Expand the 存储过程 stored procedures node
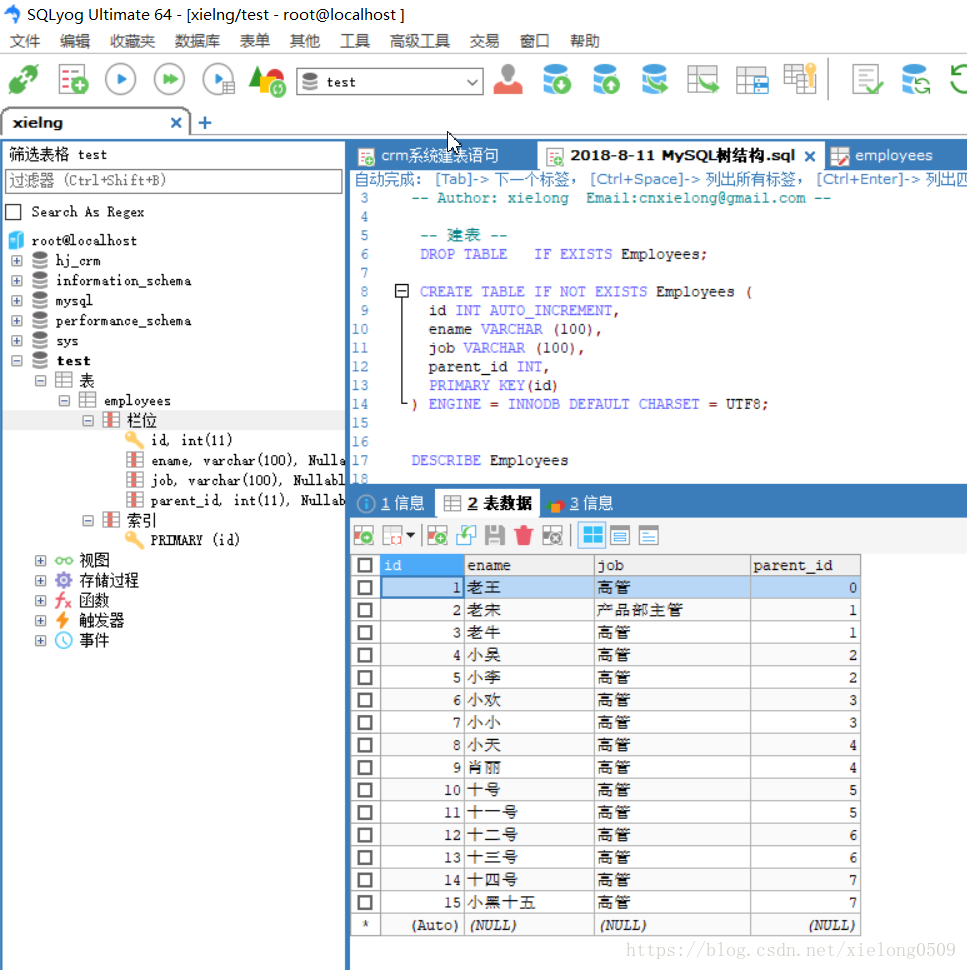 click(x=40, y=581)
